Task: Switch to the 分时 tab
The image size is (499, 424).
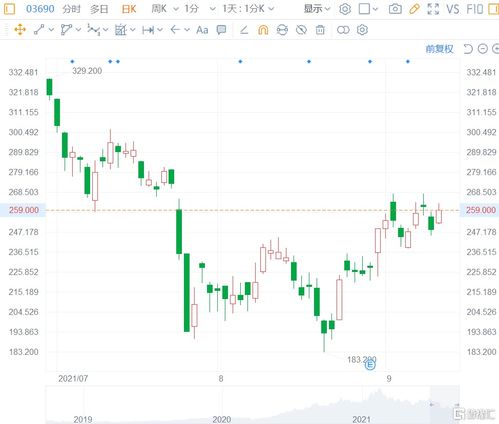Action: coord(71,9)
